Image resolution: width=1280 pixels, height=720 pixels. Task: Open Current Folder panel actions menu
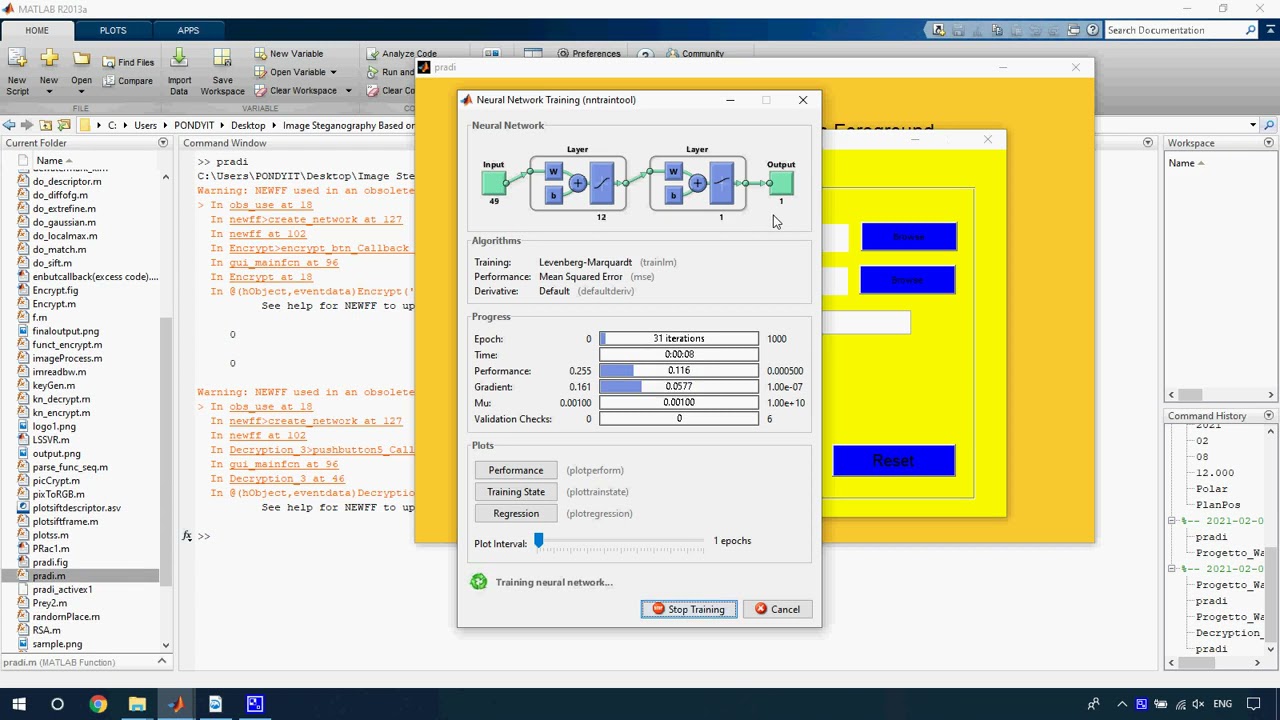click(x=163, y=143)
